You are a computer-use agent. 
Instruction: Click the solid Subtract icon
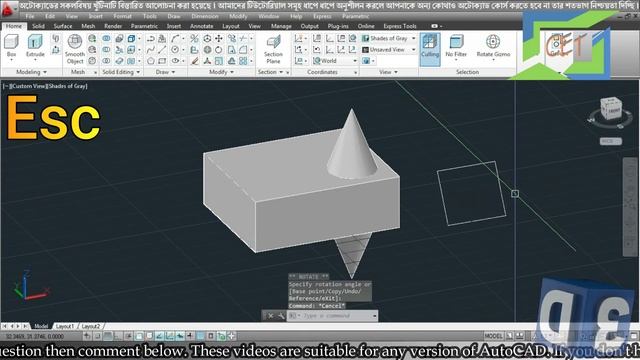click(106, 50)
